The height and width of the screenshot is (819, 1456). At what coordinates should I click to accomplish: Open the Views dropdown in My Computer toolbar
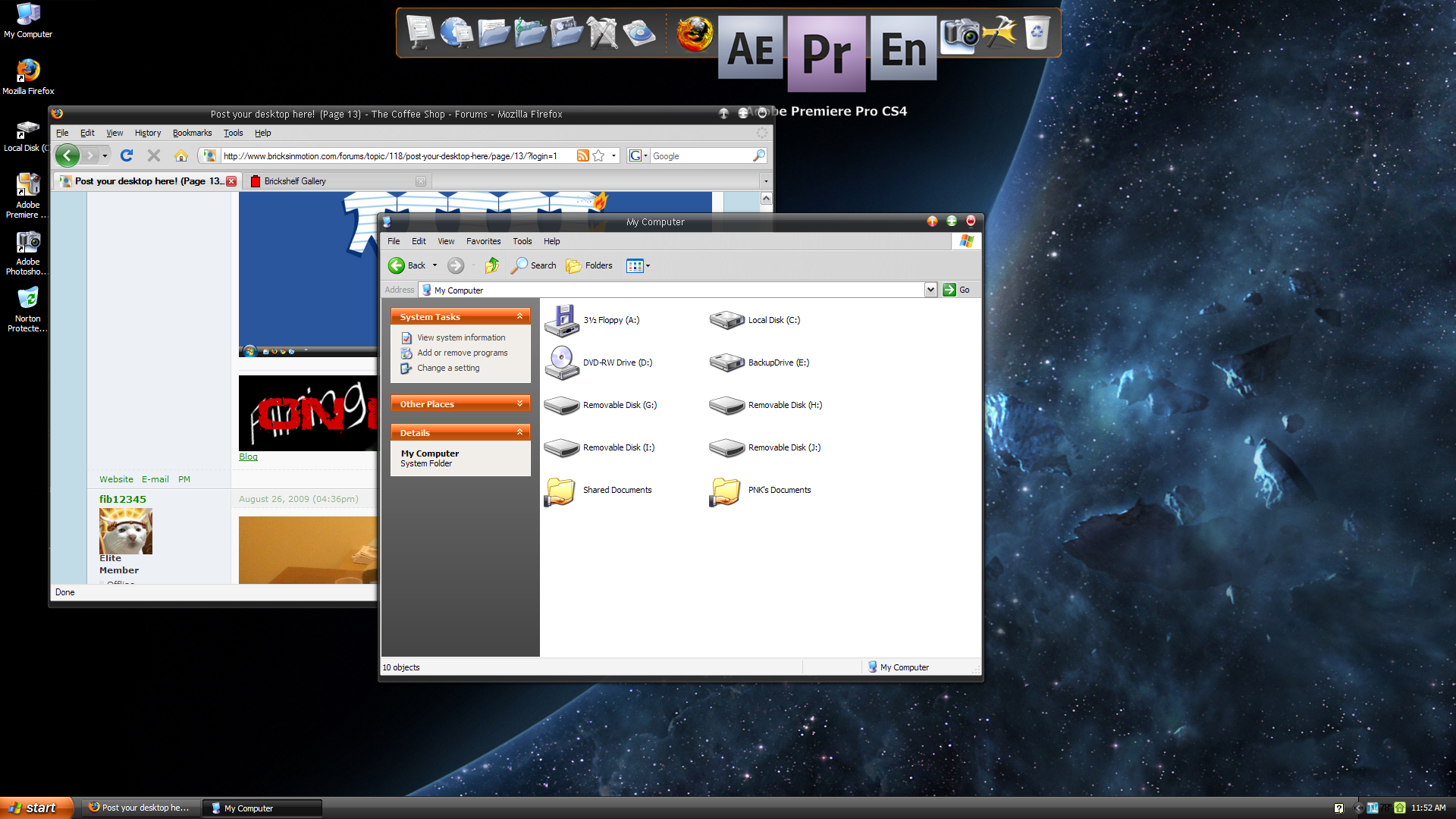(x=638, y=265)
